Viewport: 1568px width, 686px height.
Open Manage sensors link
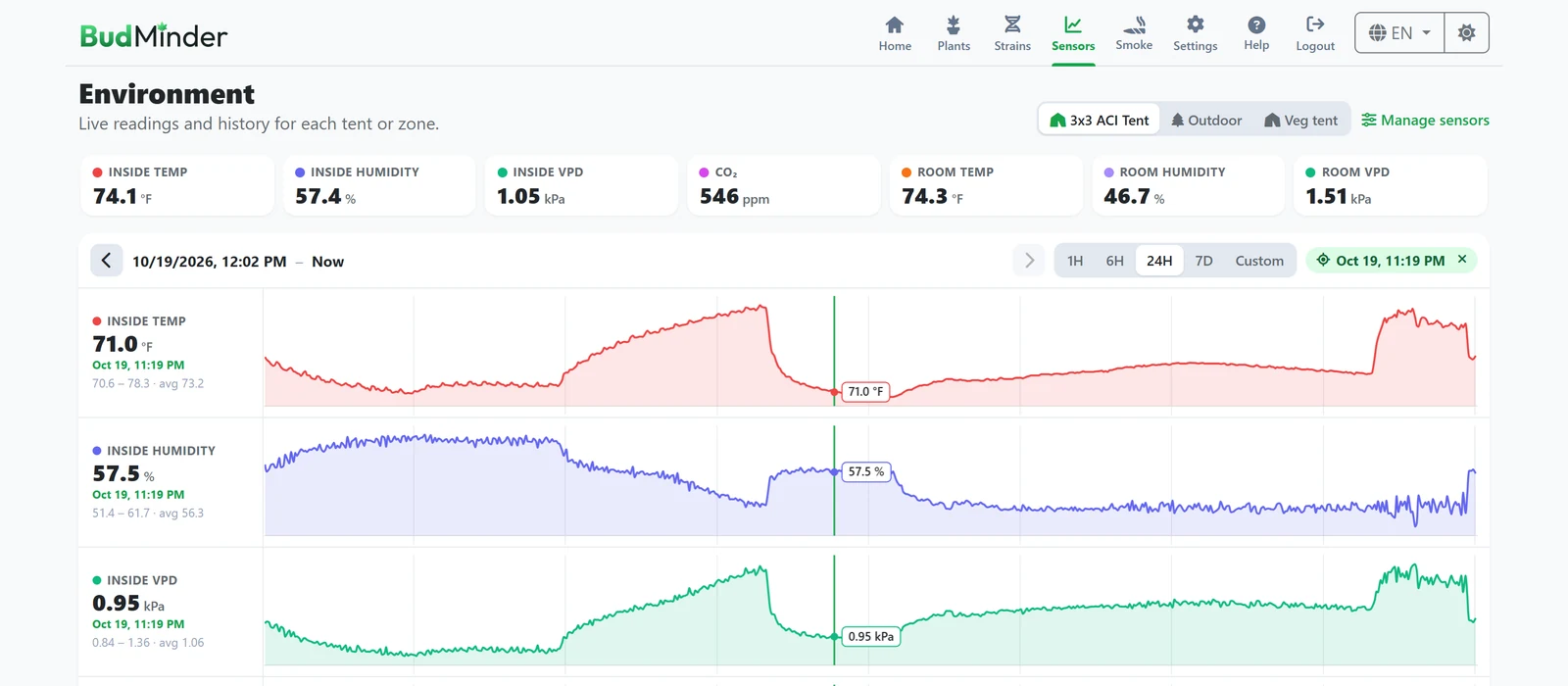pos(1425,121)
